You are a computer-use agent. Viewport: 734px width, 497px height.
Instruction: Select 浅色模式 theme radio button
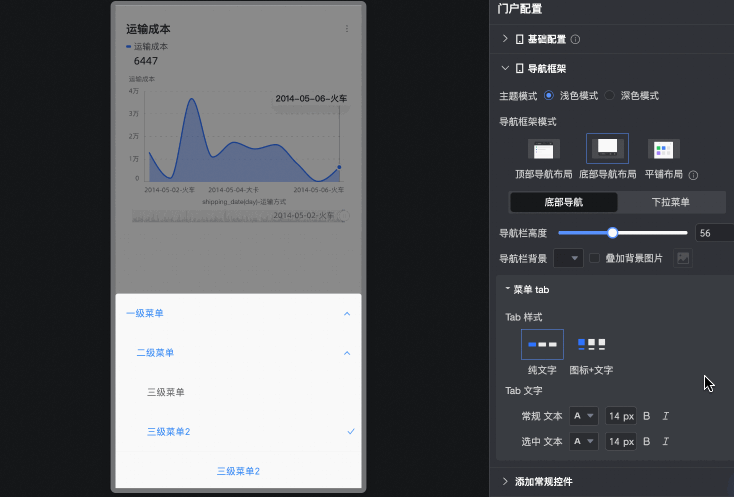click(549, 95)
